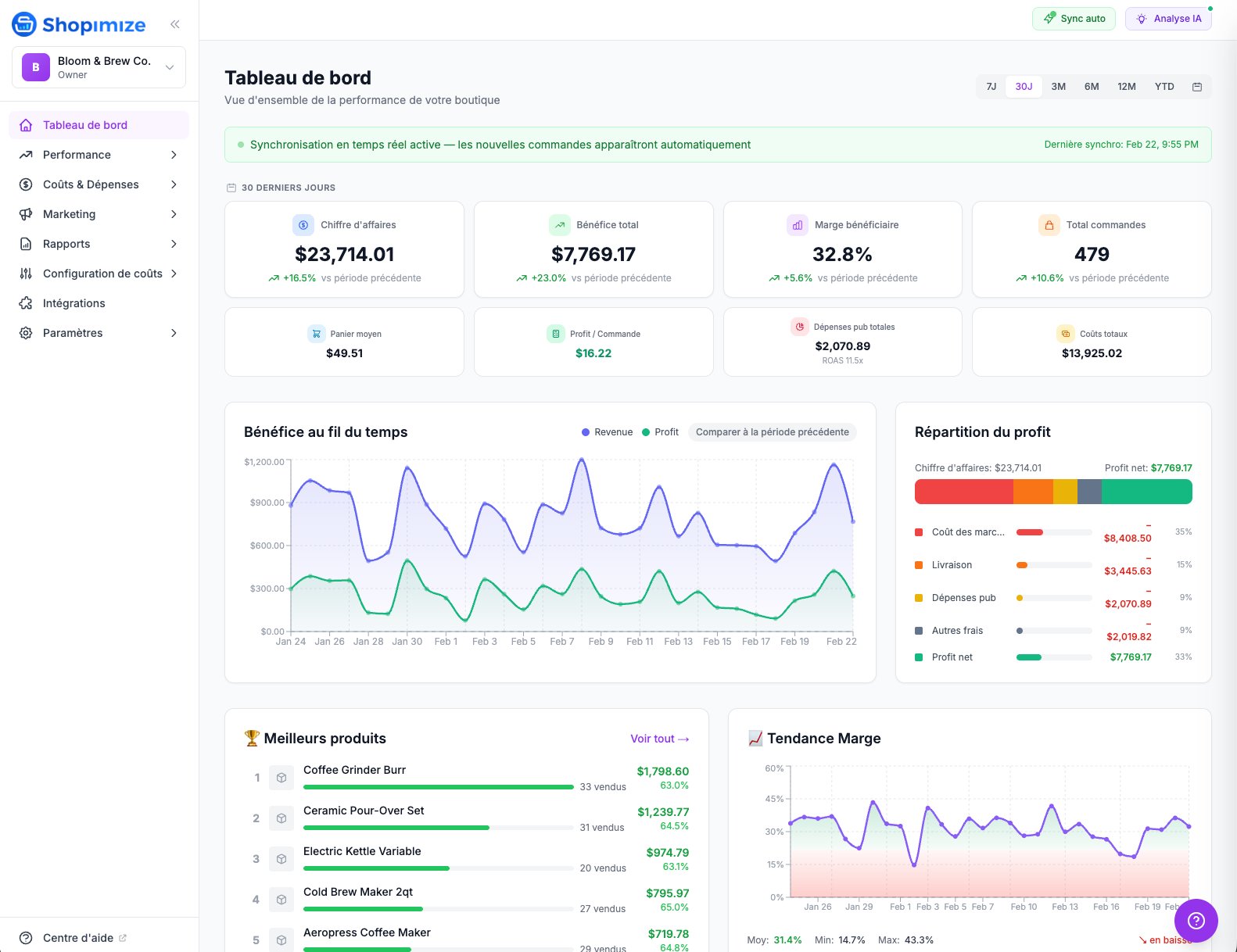Expand the Paramètres submenu chevron
This screenshot has height=952, width=1237.
(174, 333)
